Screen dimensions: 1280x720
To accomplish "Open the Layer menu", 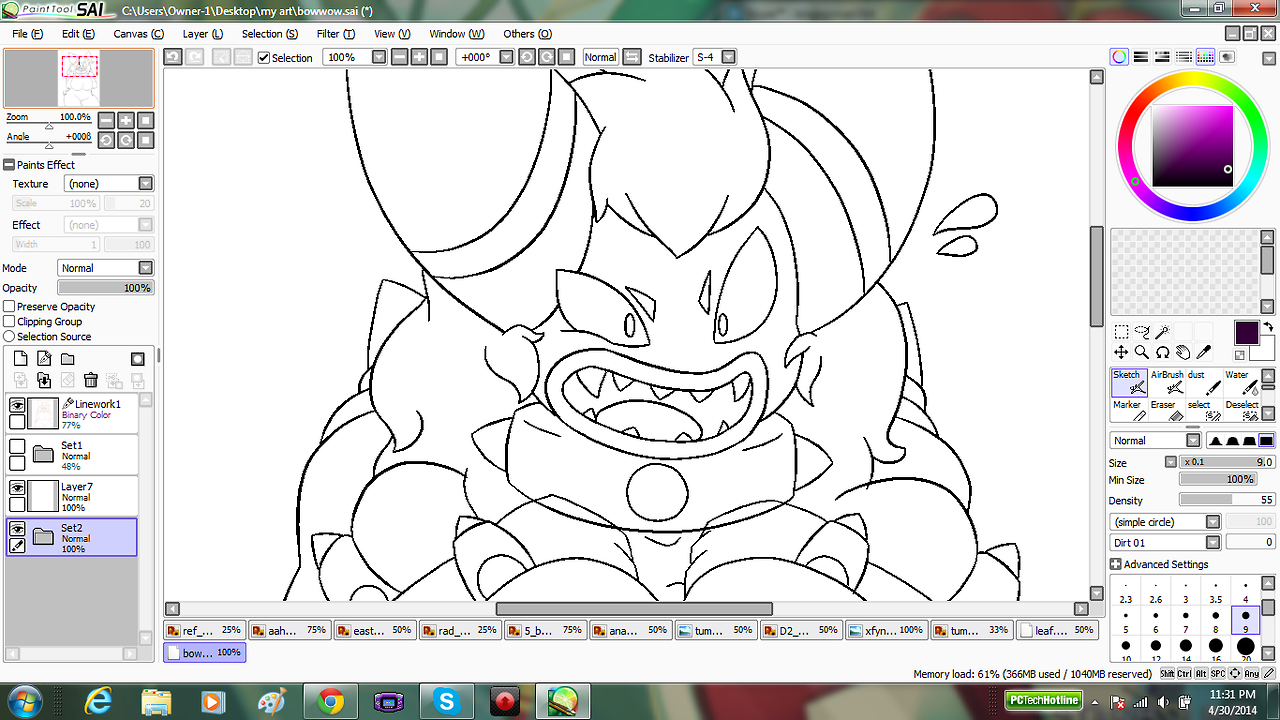I will [x=202, y=34].
